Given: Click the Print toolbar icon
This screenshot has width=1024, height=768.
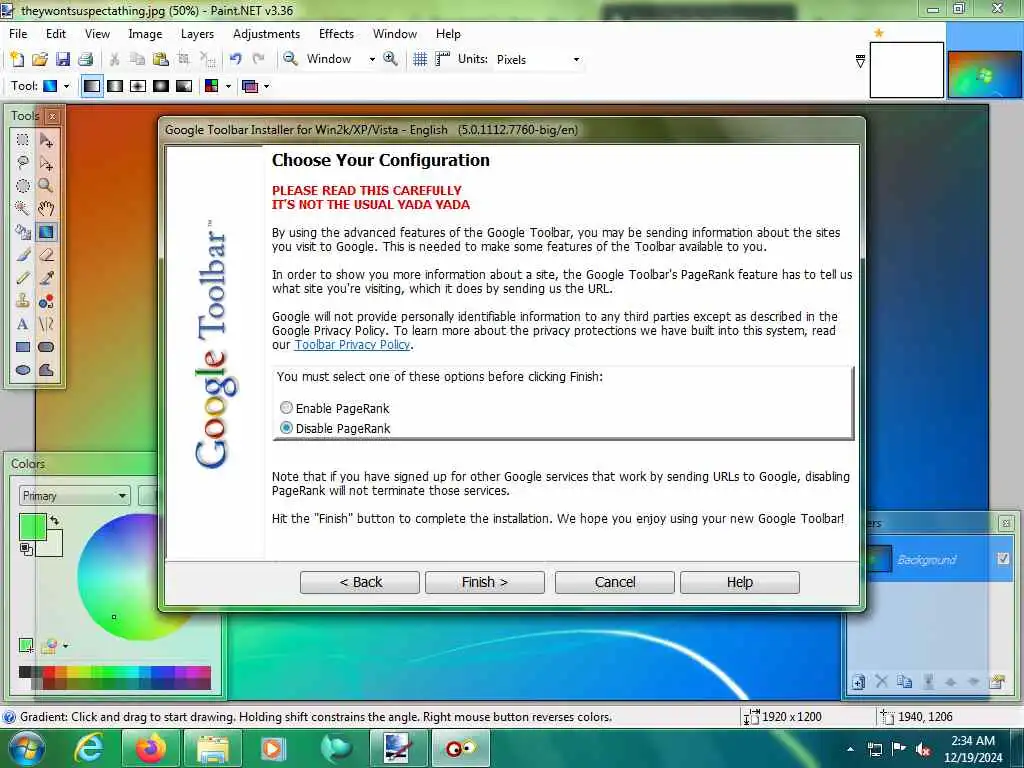Looking at the screenshot, I should pyautogui.click(x=86, y=59).
